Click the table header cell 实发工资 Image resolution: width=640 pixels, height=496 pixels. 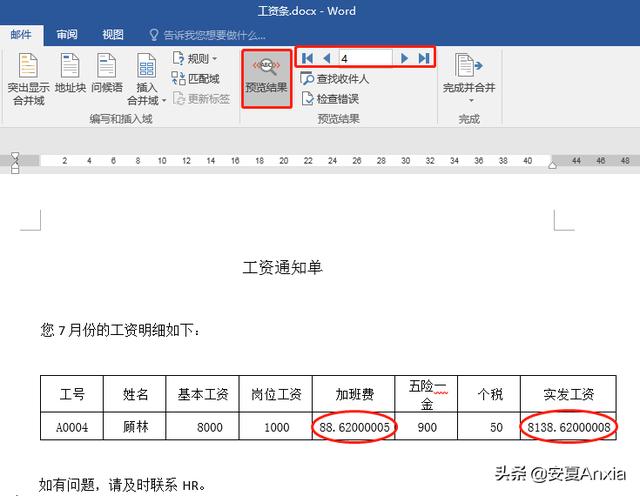point(568,394)
